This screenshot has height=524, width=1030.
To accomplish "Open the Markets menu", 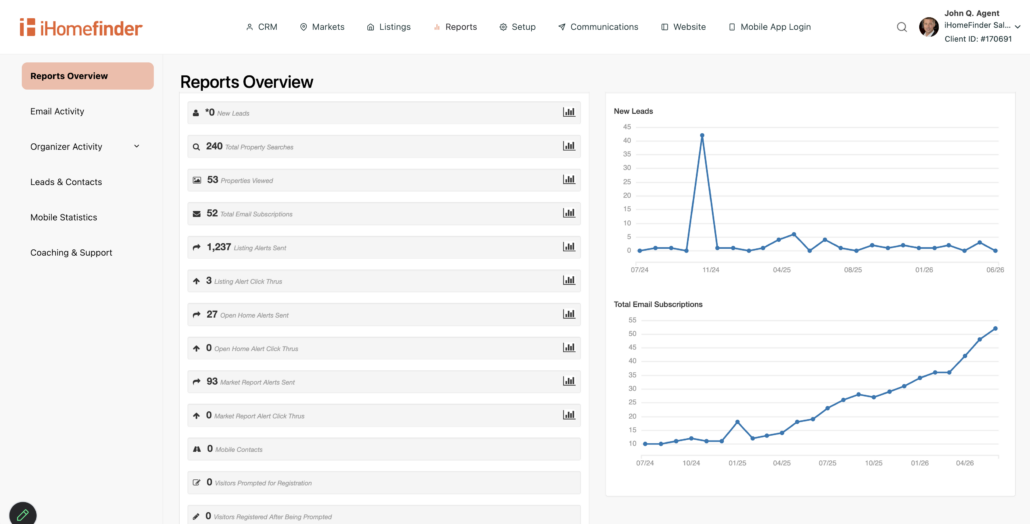I will point(322,27).
